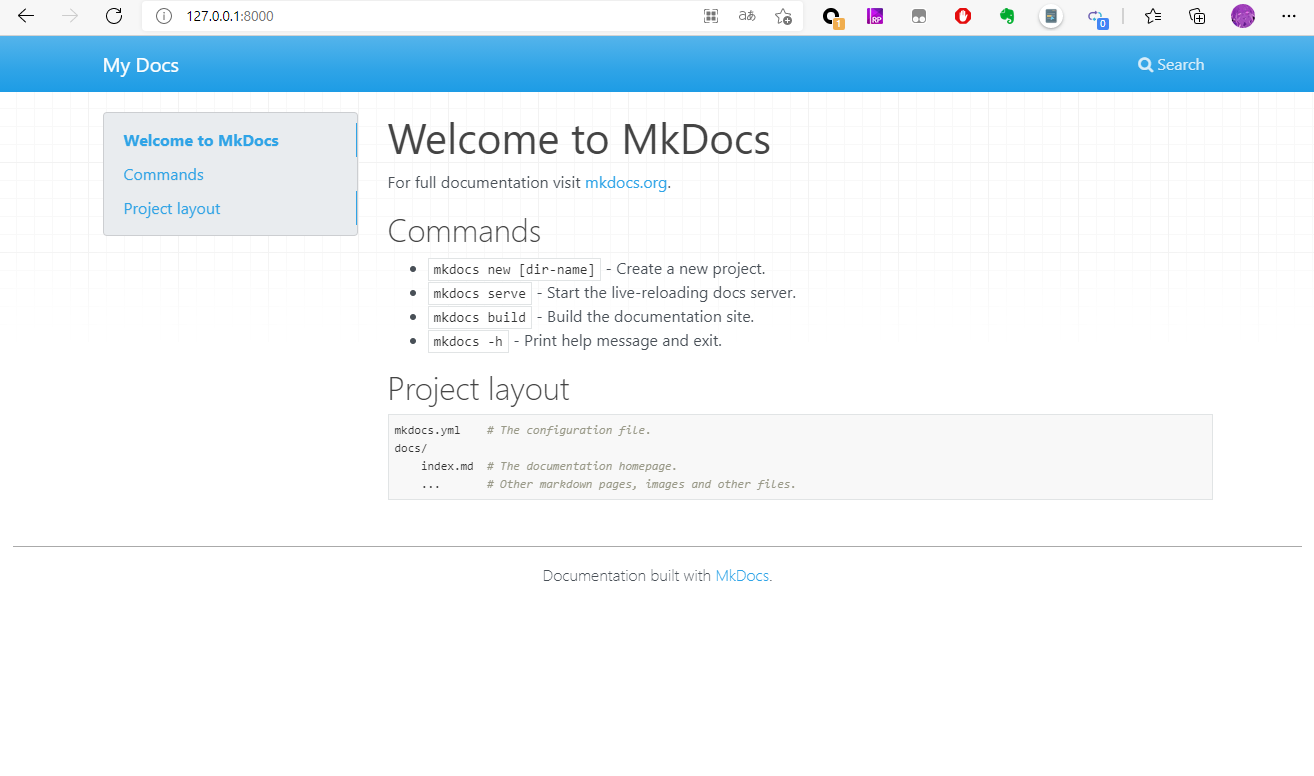Open the red ad blocker hand extension

click(963, 16)
